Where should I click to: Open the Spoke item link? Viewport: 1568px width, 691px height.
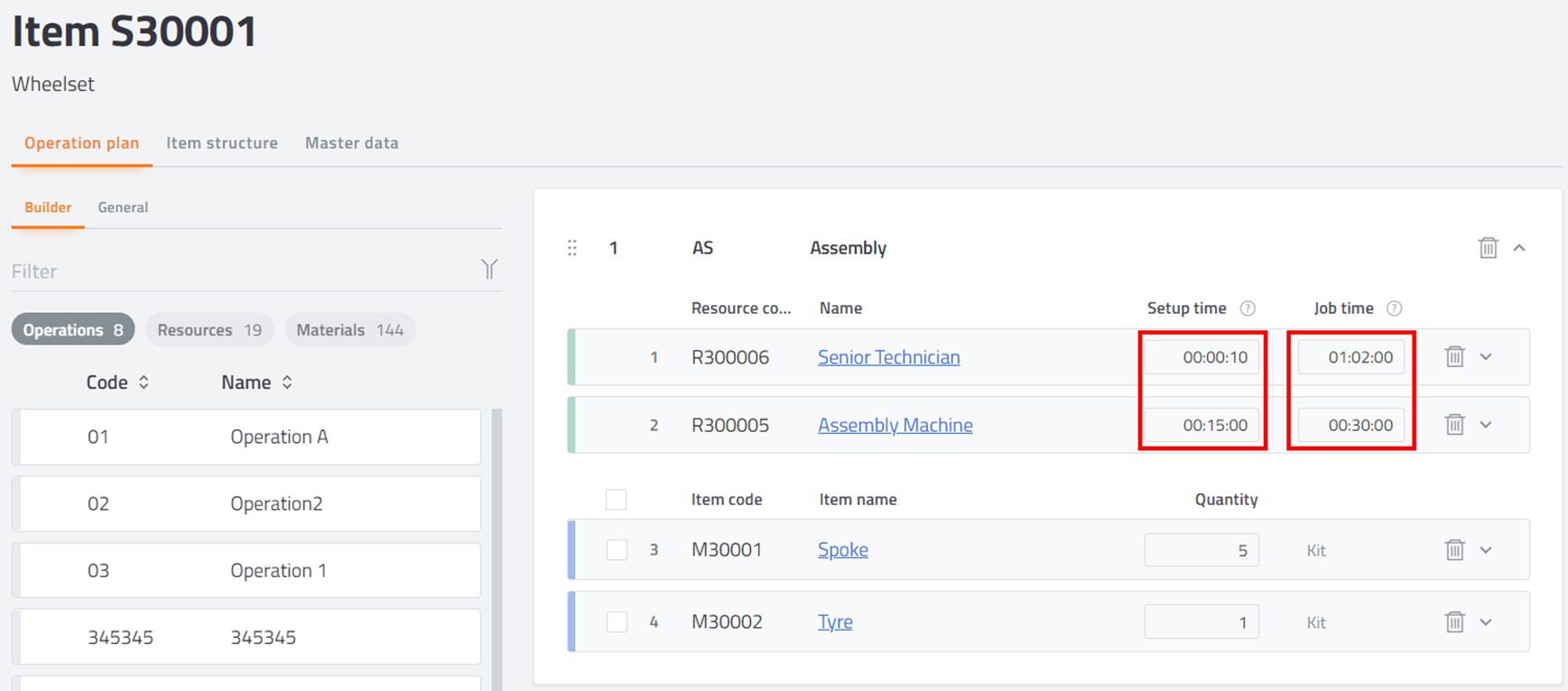point(843,549)
